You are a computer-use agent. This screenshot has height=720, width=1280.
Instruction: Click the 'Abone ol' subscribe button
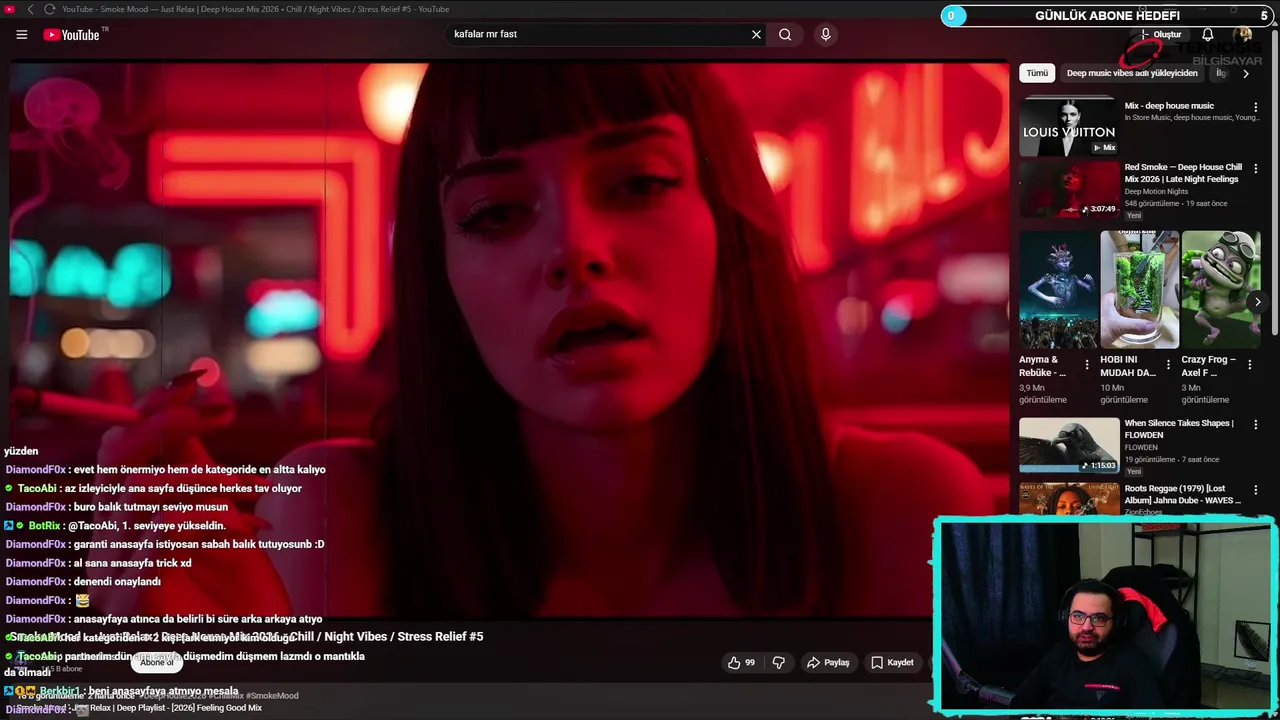coord(156,662)
